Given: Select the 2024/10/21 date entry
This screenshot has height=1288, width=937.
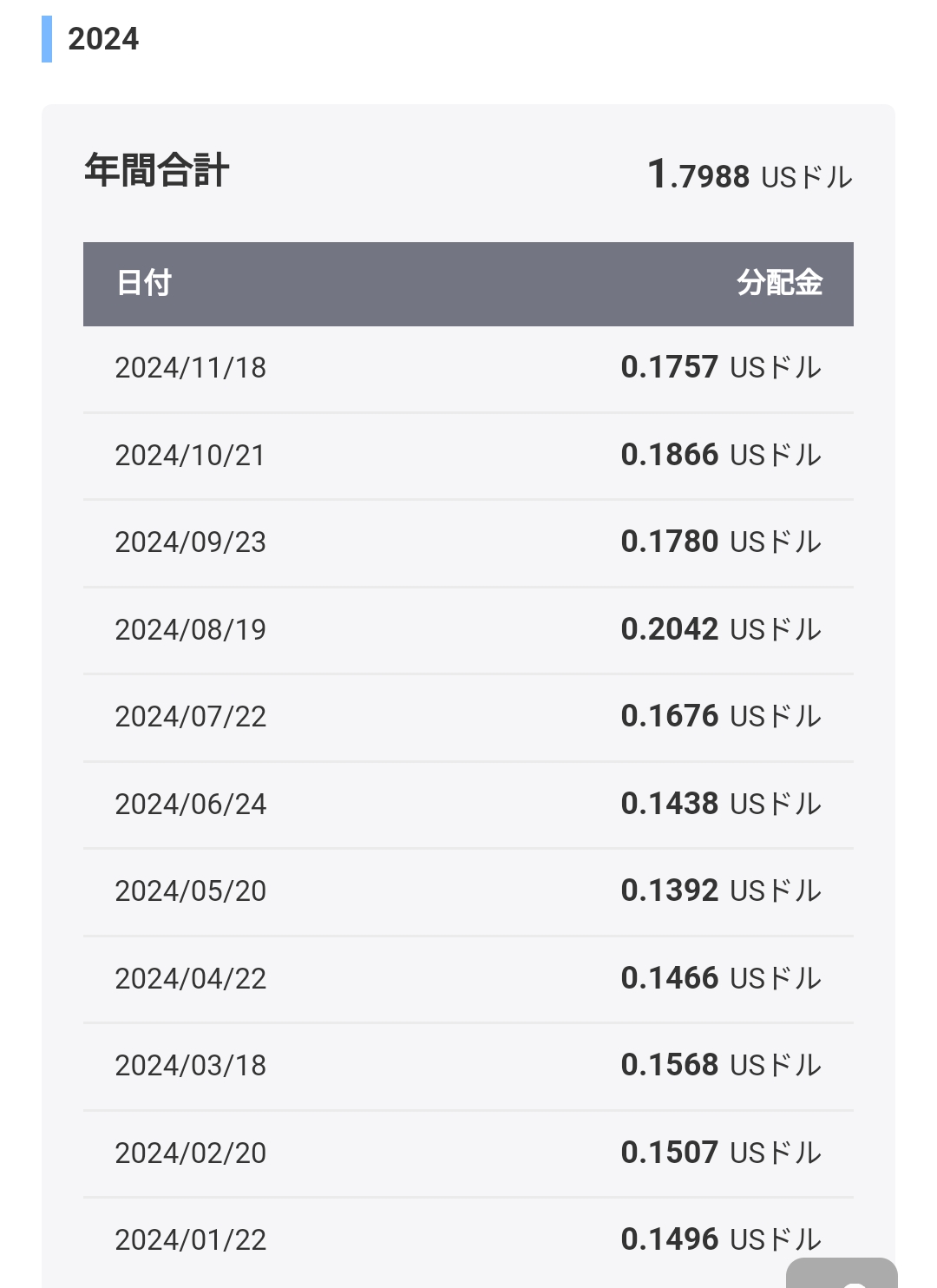Looking at the screenshot, I should coord(190,456).
